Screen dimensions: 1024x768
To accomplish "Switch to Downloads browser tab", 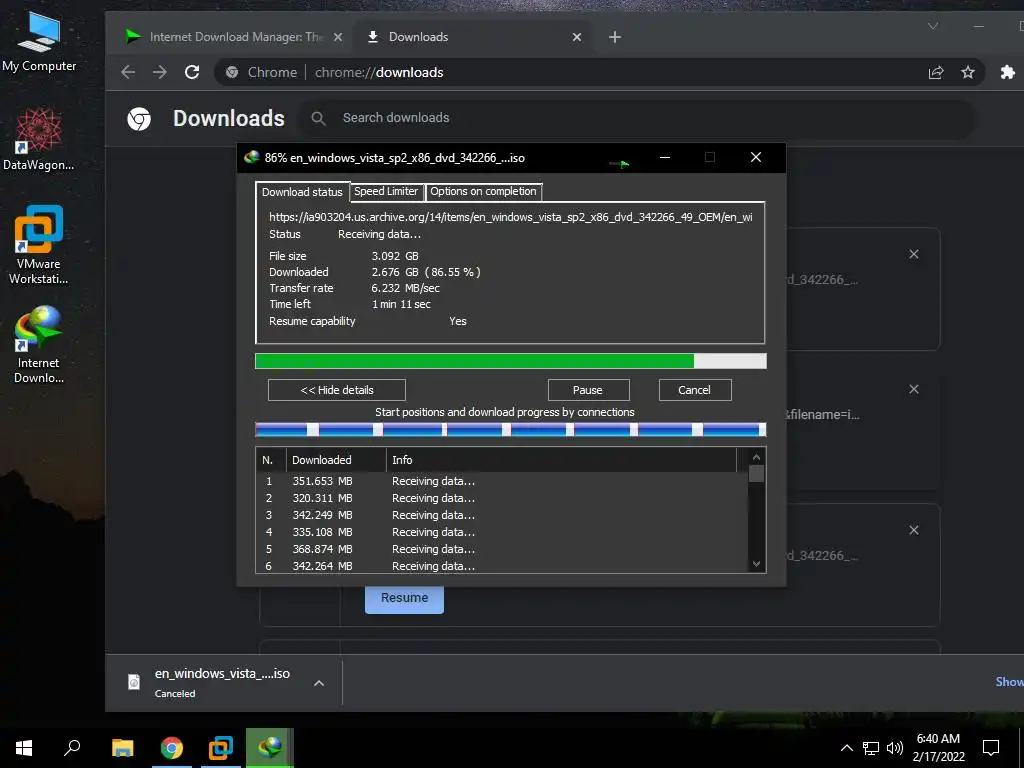I will click(475, 37).
